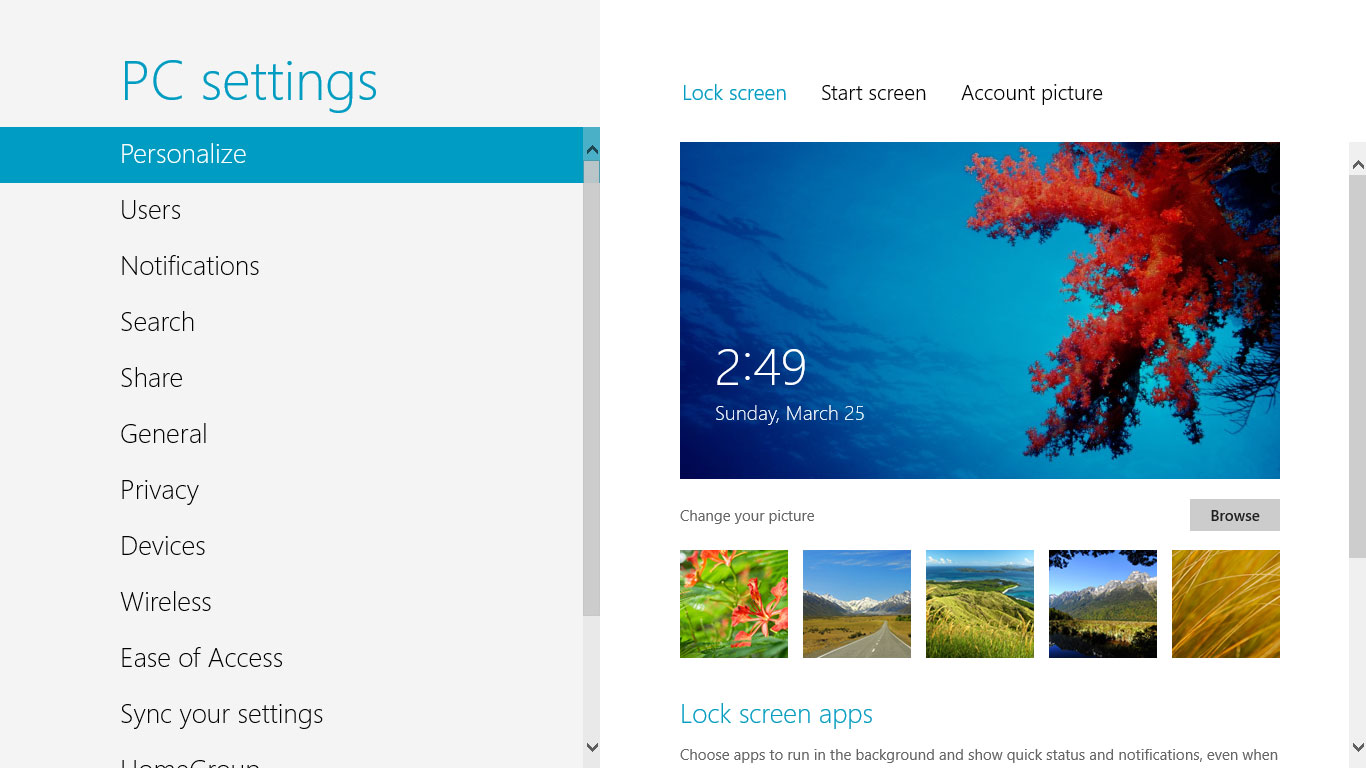The width and height of the screenshot is (1366, 768).
Task: Open Sync your settings
Action: pyautogui.click(x=292, y=714)
